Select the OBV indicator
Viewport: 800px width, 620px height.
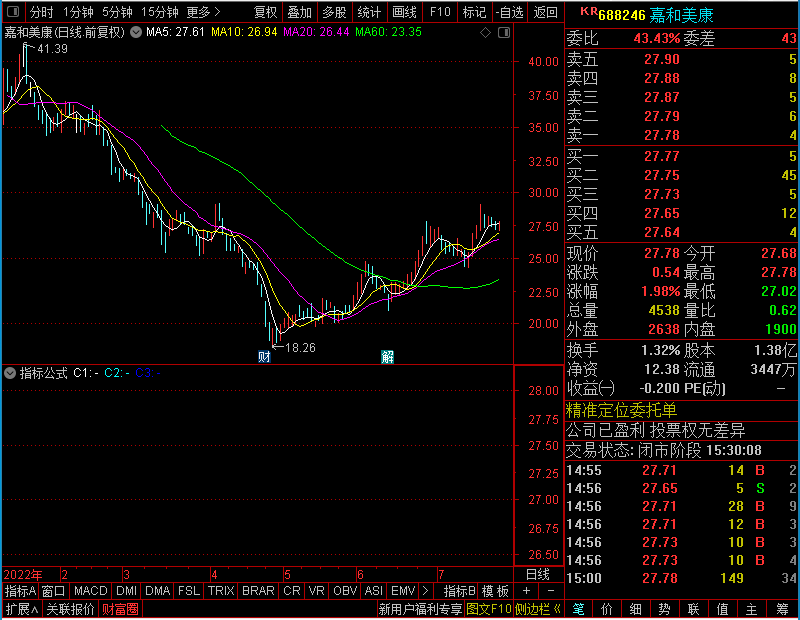(x=345, y=591)
